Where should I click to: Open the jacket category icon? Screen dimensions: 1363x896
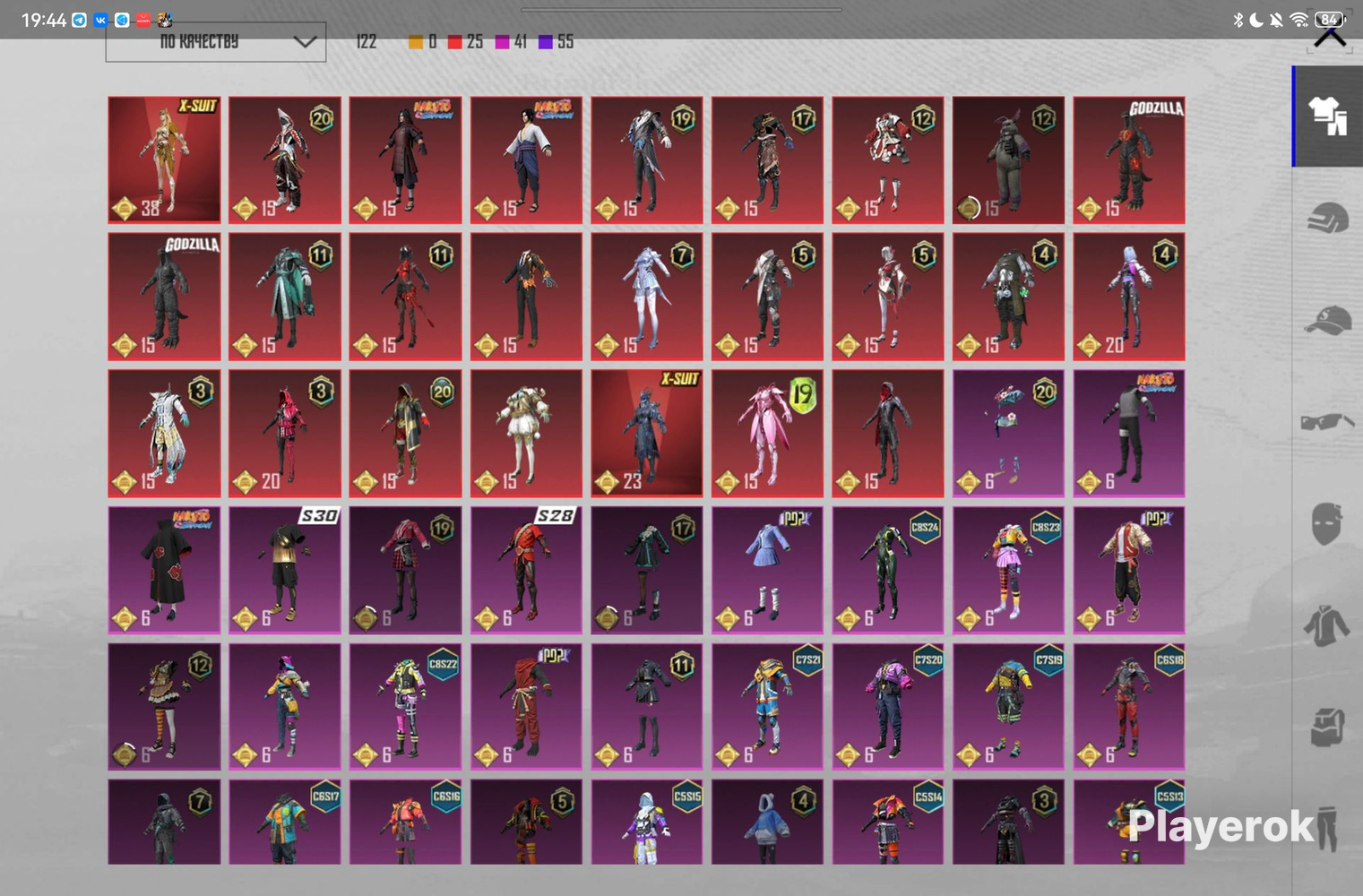(1327, 625)
